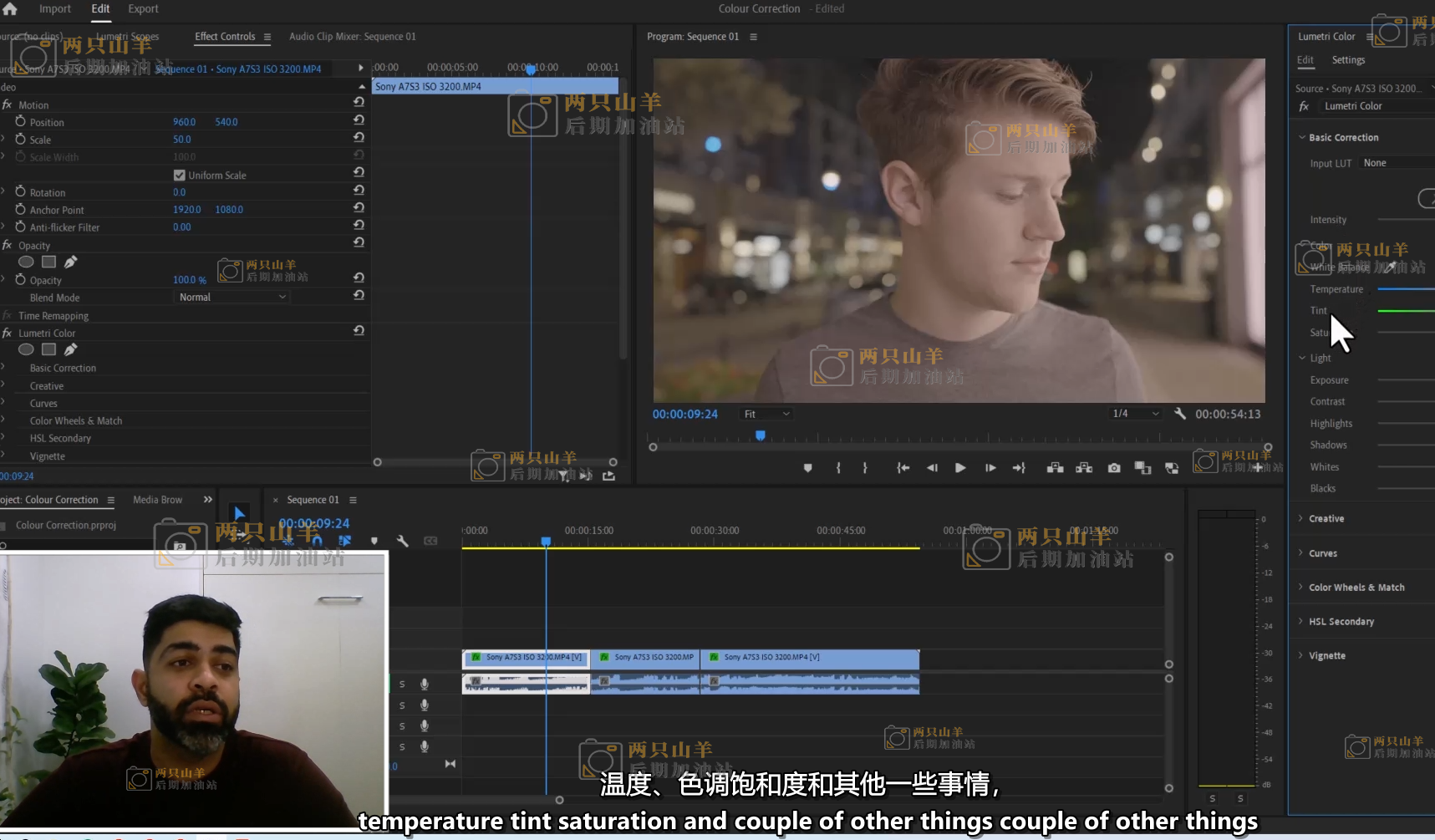Expand Curves in the Lumetri panel
Viewport: 1435px width, 840px height.
(x=1322, y=553)
